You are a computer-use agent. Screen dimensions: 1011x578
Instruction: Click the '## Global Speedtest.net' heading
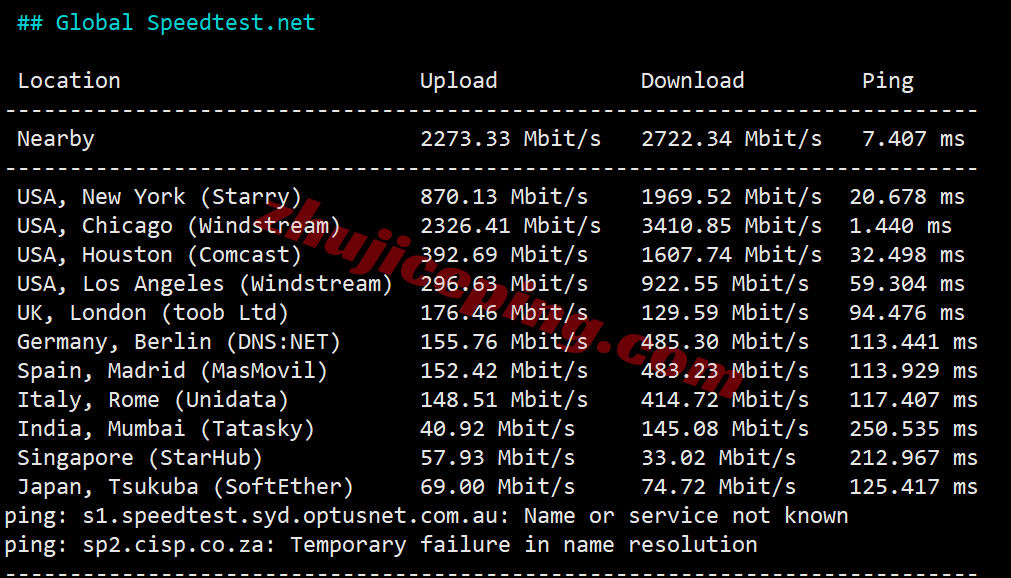[166, 23]
